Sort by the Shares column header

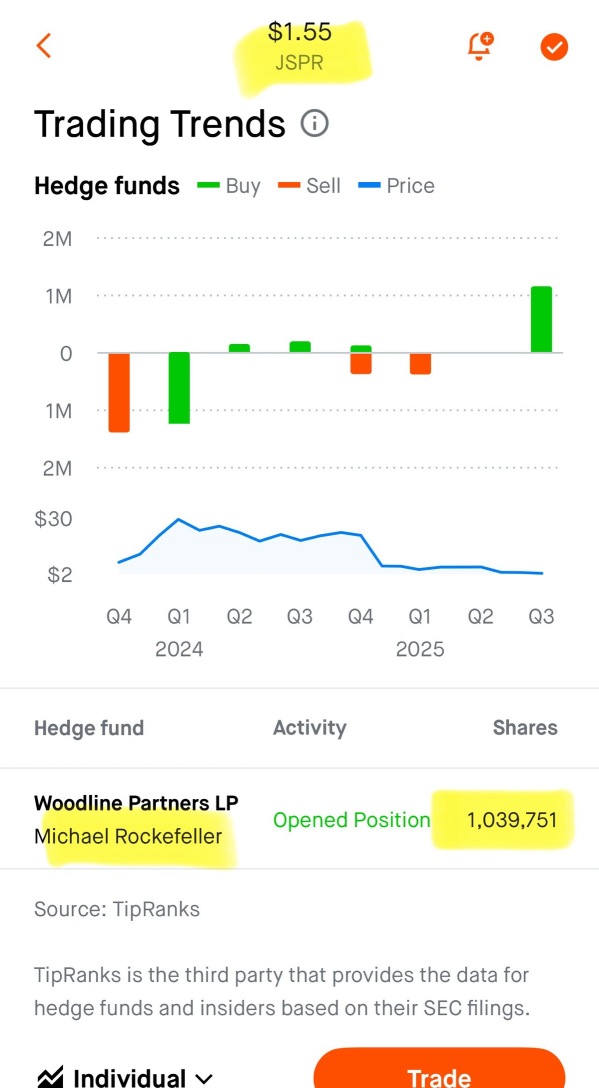pos(525,728)
